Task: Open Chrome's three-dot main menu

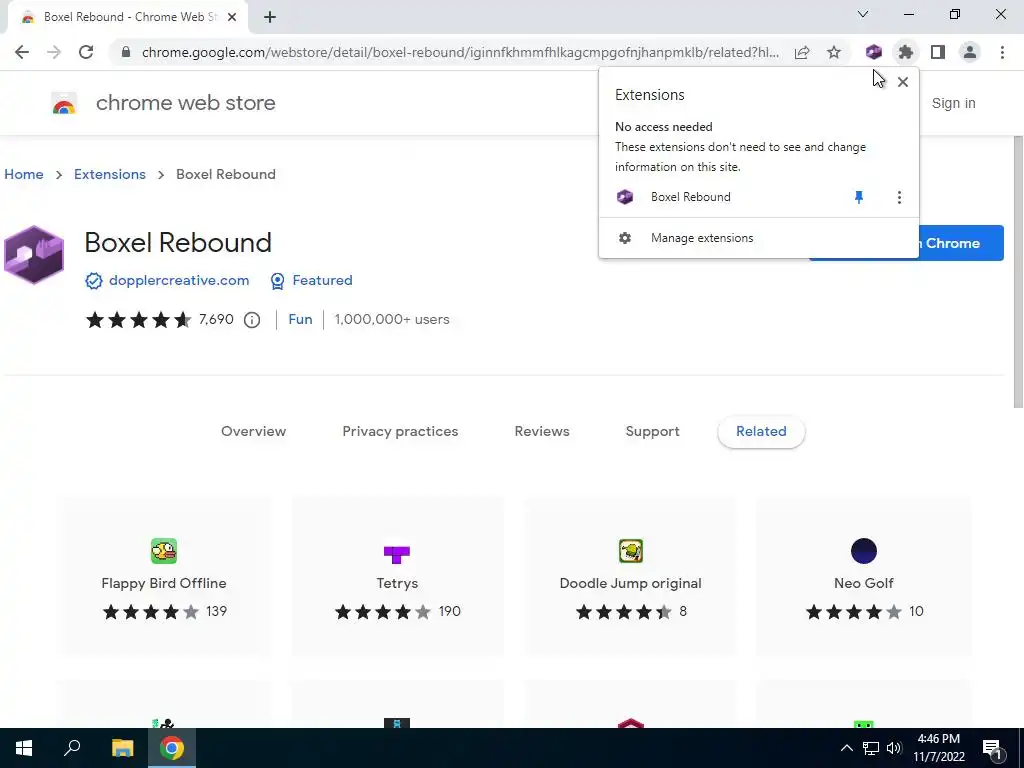Action: [x=1002, y=52]
